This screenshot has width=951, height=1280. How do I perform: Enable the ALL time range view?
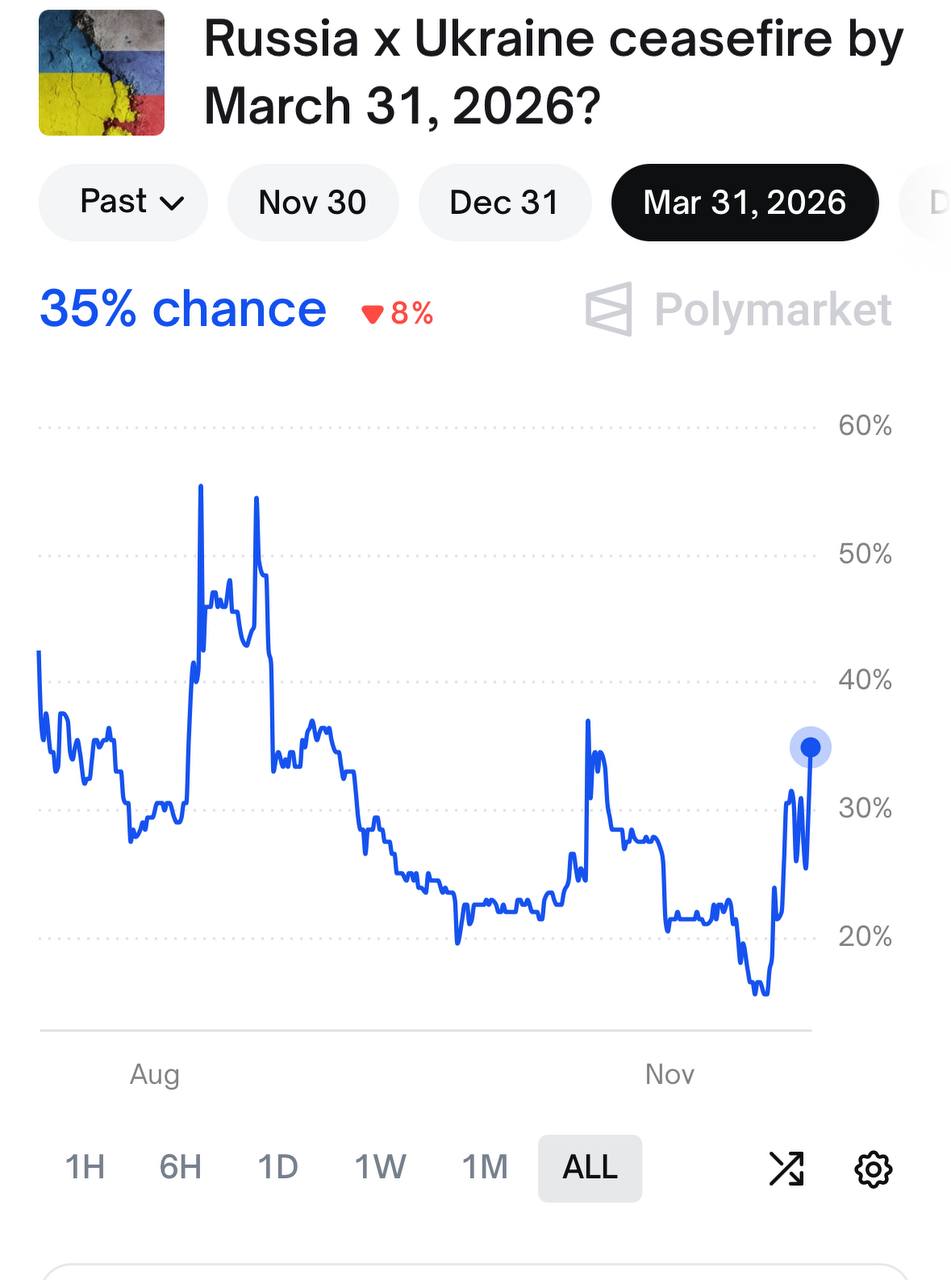590,1168
